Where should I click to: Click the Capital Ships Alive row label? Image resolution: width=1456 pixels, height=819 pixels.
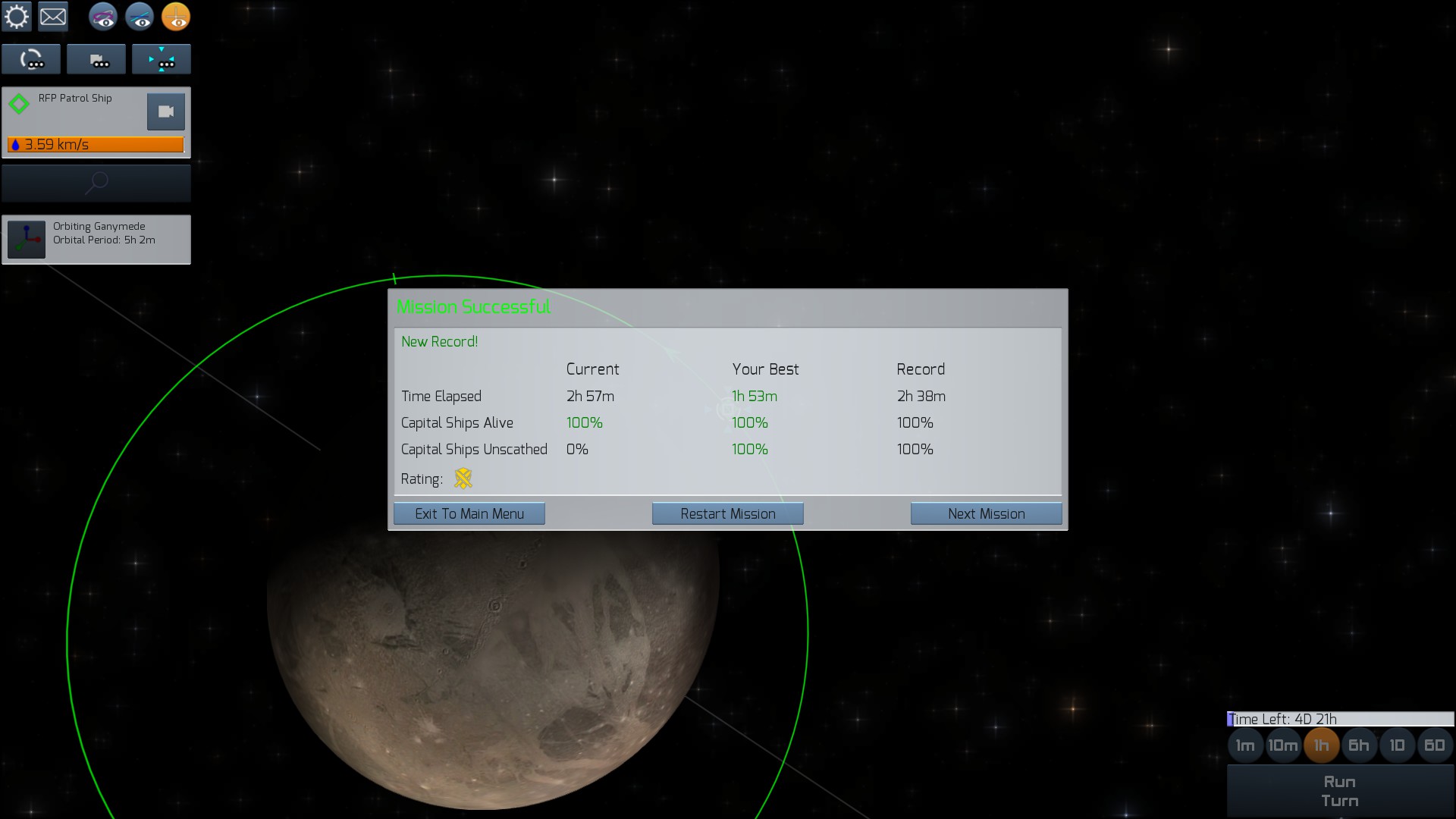pyautogui.click(x=457, y=422)
